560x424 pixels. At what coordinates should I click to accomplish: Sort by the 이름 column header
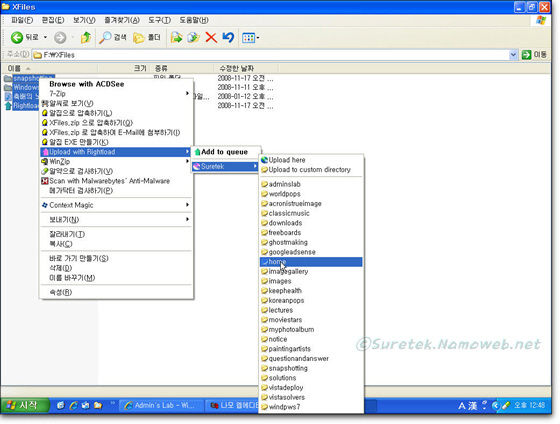pos(50,68)
